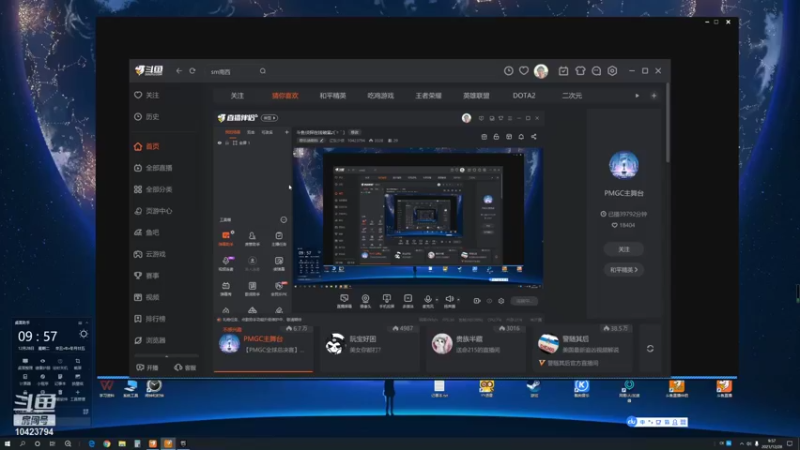Expand the speaker dropdown arrow
Image resolution: width=800 pixels, height=450 pixels.
tap(458, 300)
